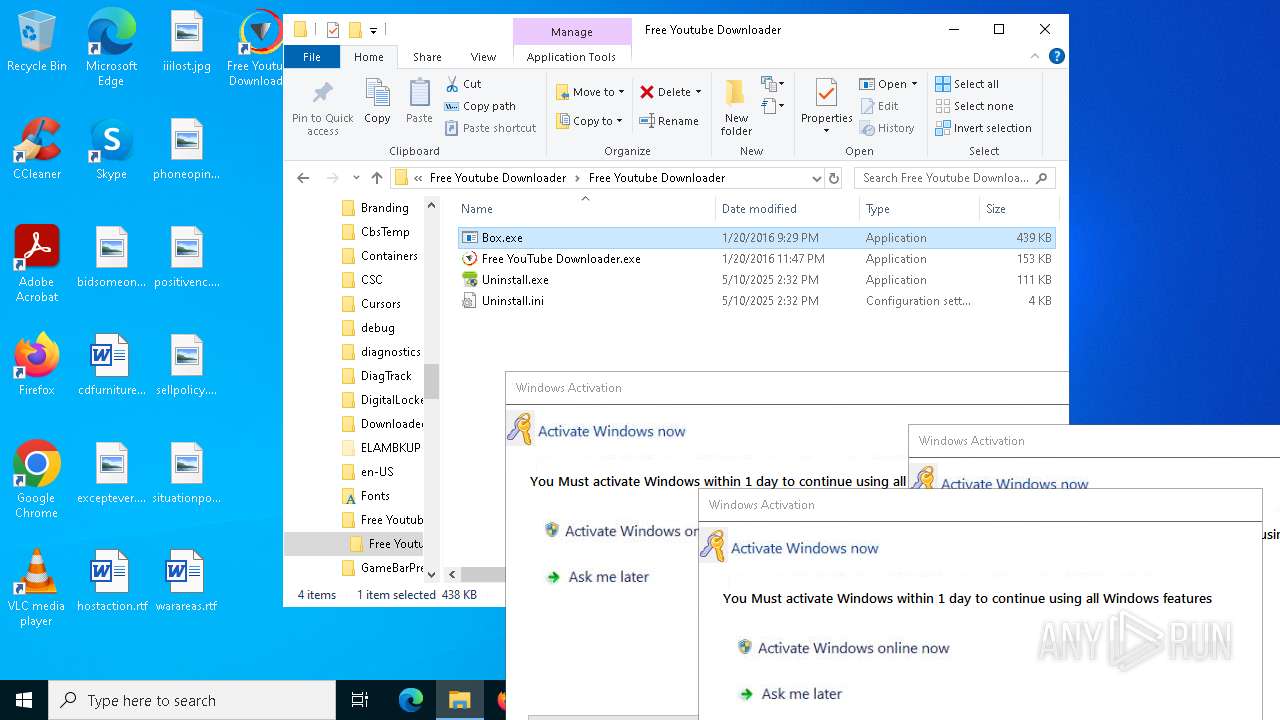Open CCleaner desktop shortcut
The image size is (1280, 720).
pos(37,149)
